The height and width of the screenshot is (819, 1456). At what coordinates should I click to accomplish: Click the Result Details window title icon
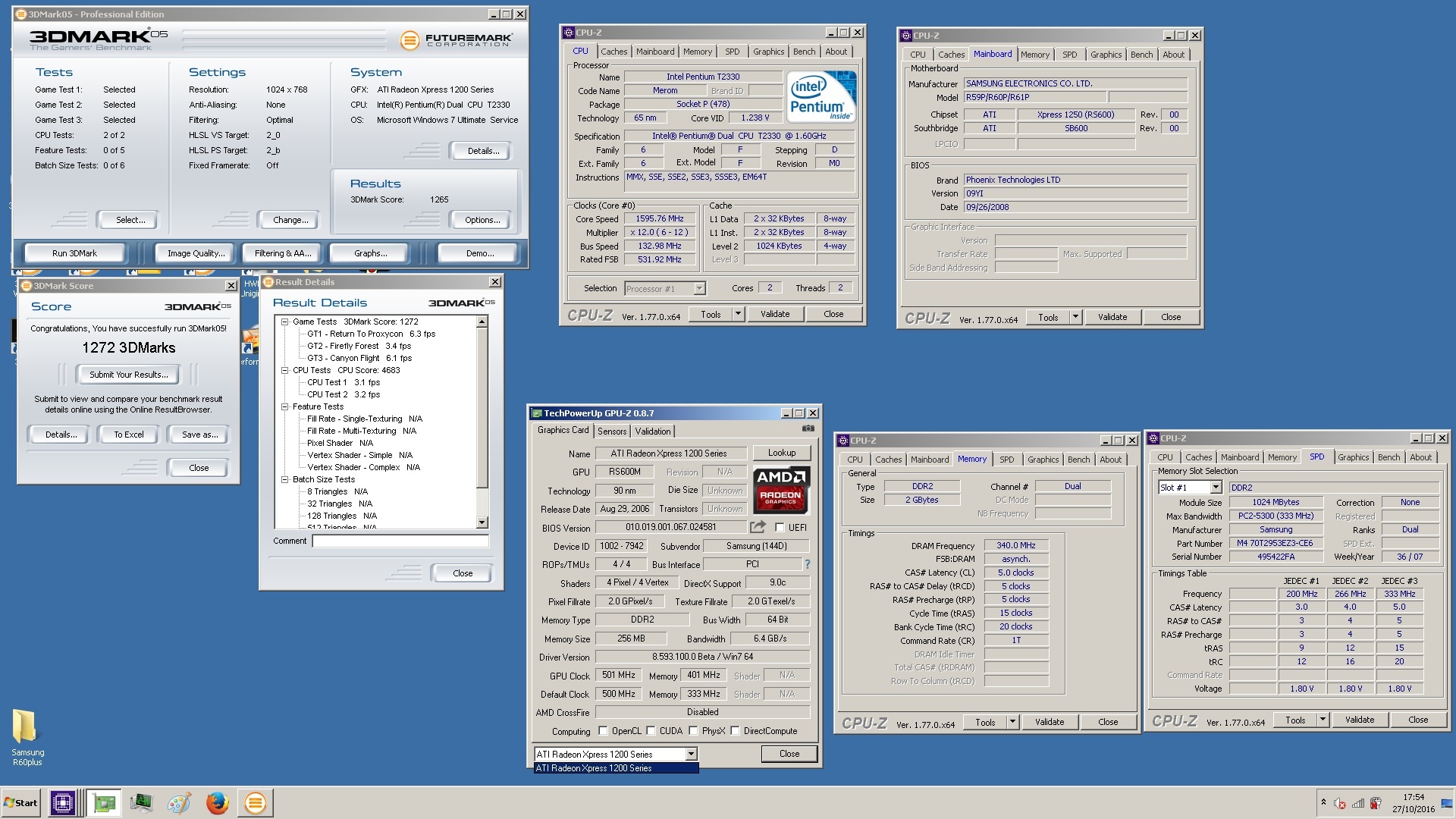(268, 282)
